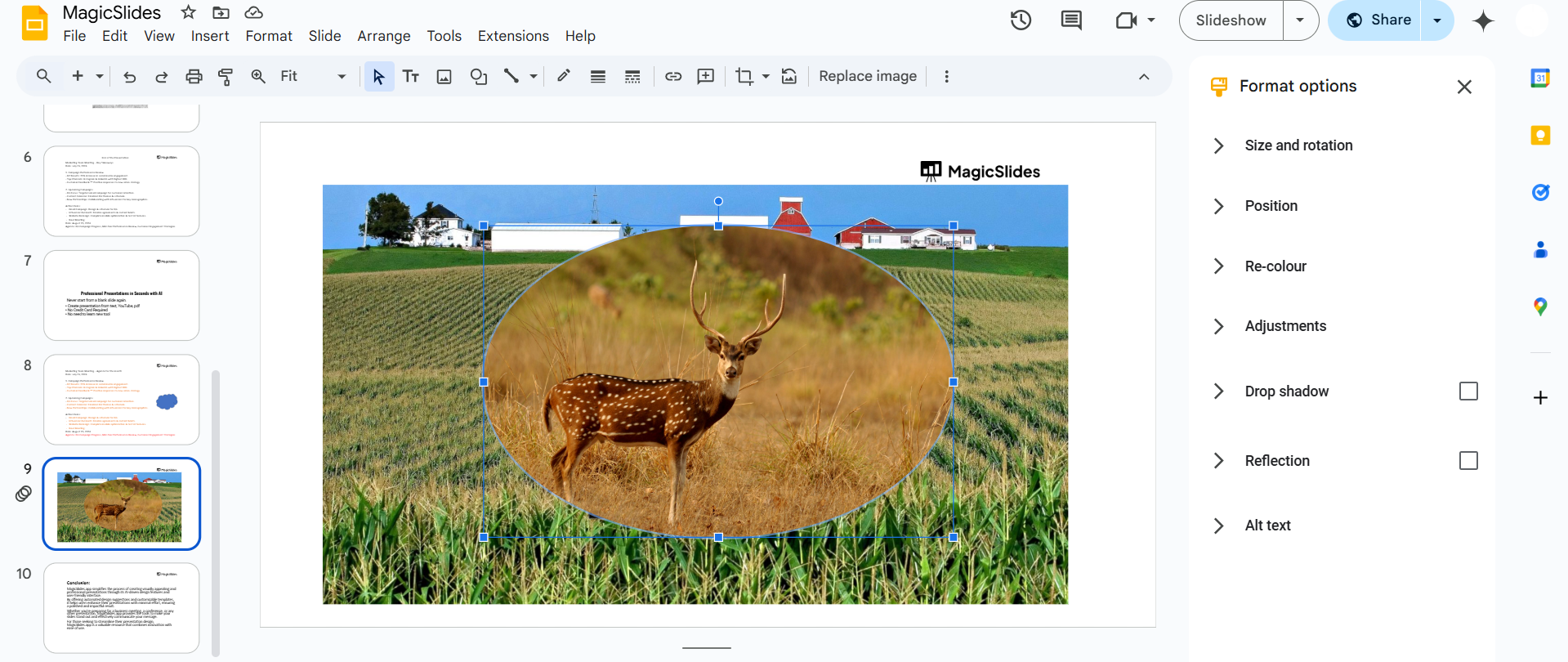Select slide 8 thumbnail

pos(122,400)
